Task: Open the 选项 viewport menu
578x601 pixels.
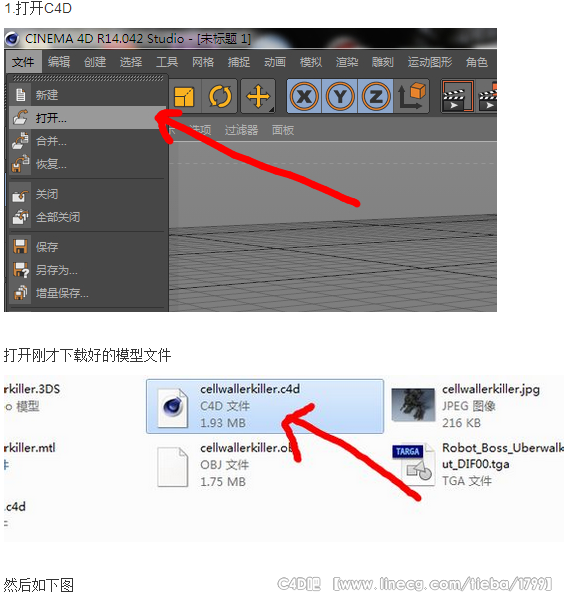Action: click(200, 130)
